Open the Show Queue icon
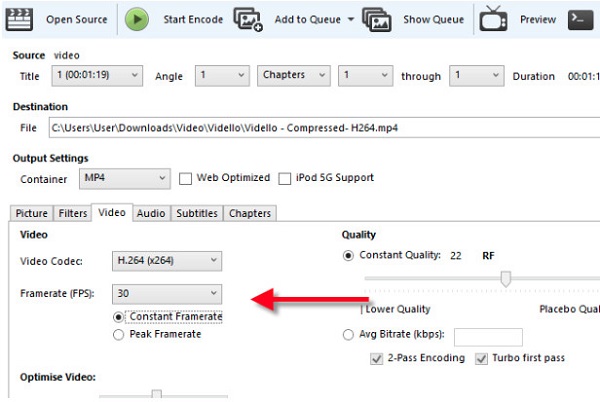The image size is (600, 402). click(x=377, y=19)
